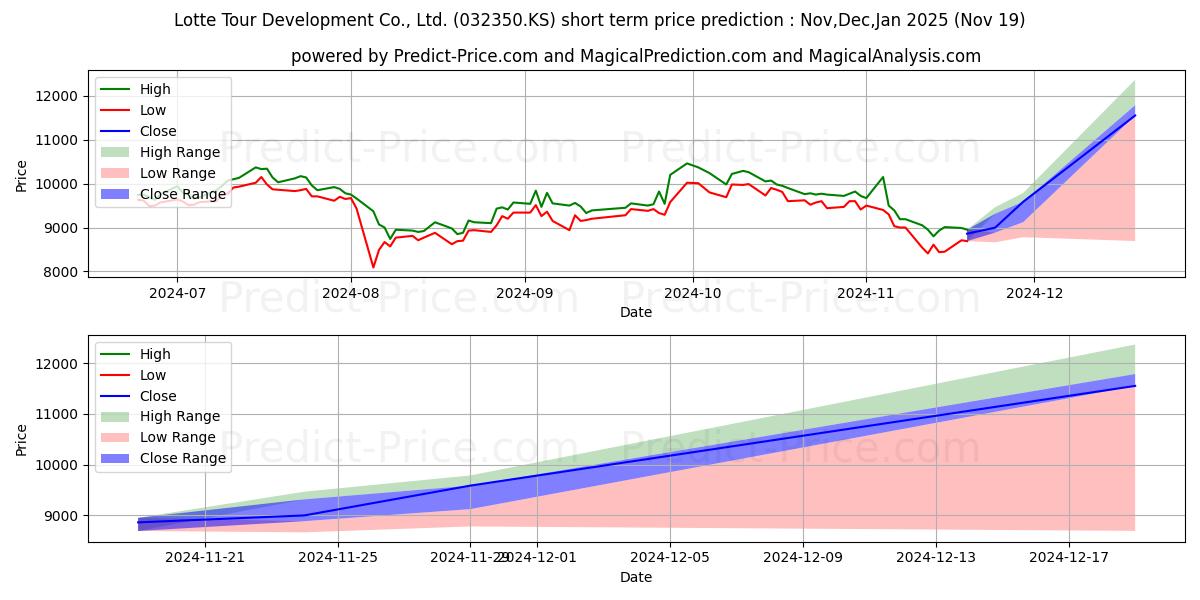Click the 2024-09 date tick label
1200x600 pixels.
click(x=525, y=292)
